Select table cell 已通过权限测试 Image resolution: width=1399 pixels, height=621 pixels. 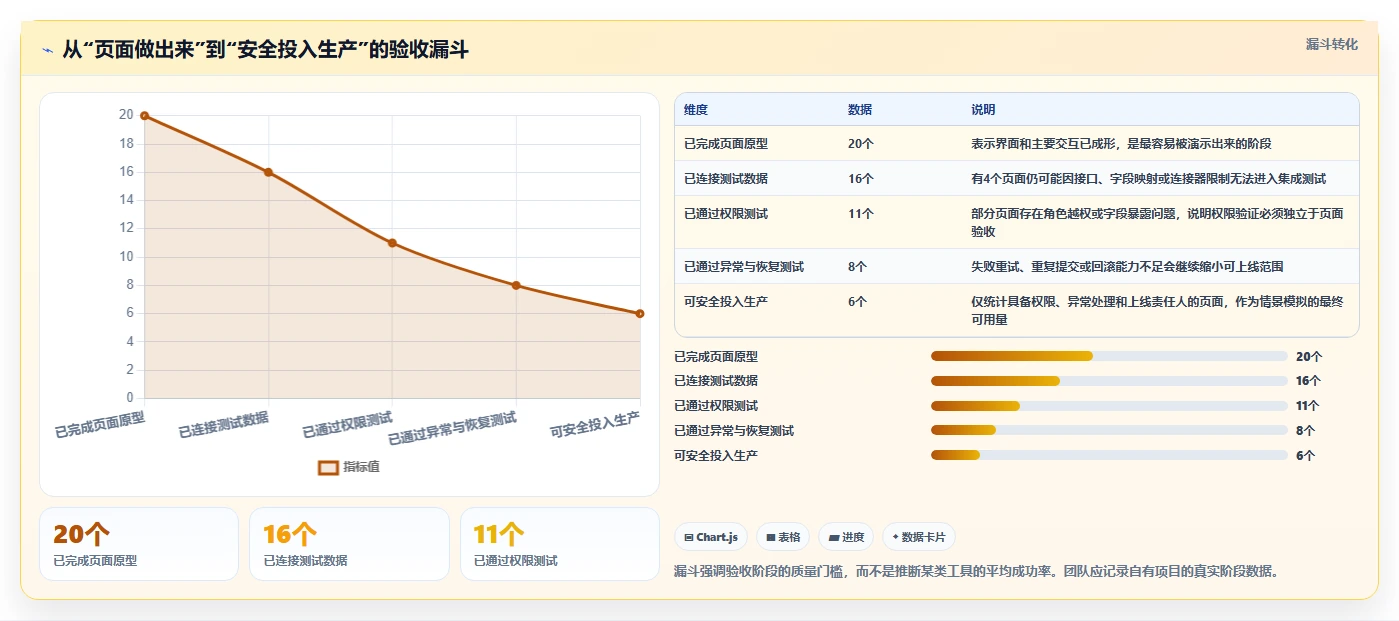point(726,214)
